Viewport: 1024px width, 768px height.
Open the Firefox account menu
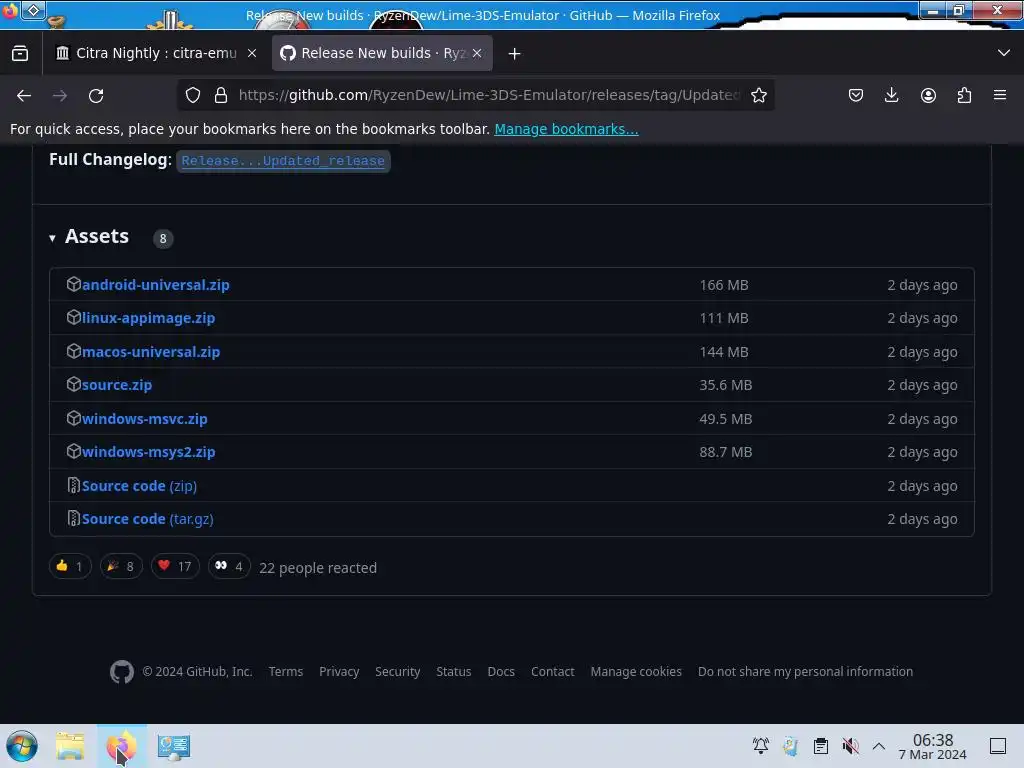tap(928, 95)
